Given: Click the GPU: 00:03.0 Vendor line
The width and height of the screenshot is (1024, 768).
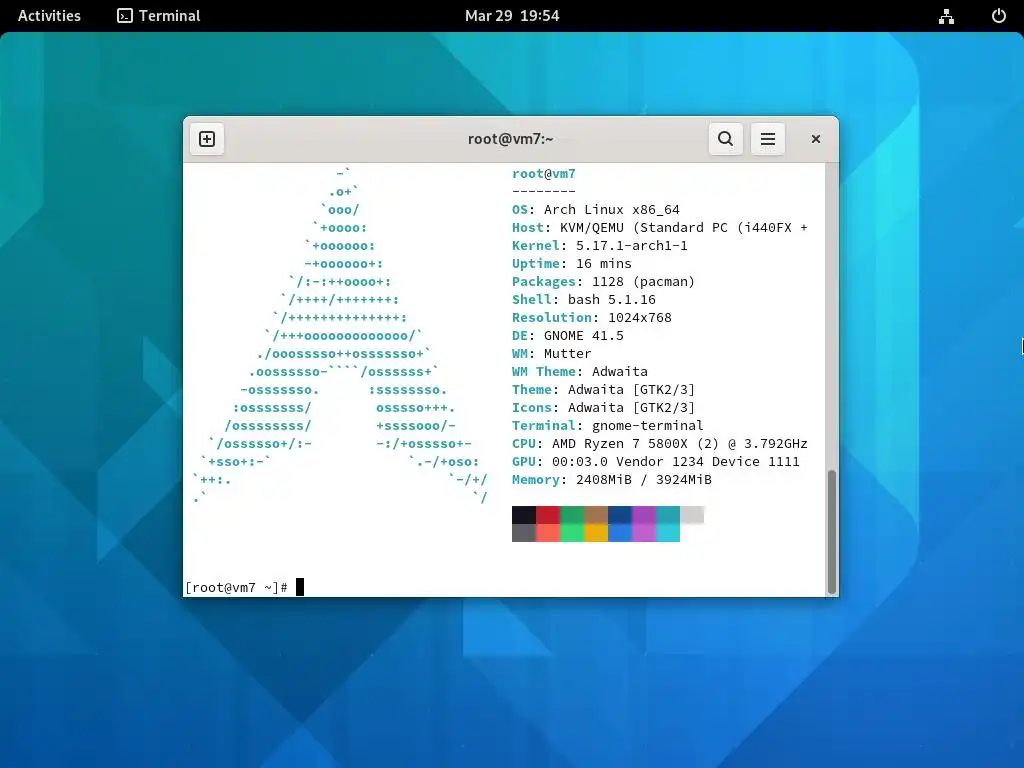Looking at the screenshot, I should 656,462.
